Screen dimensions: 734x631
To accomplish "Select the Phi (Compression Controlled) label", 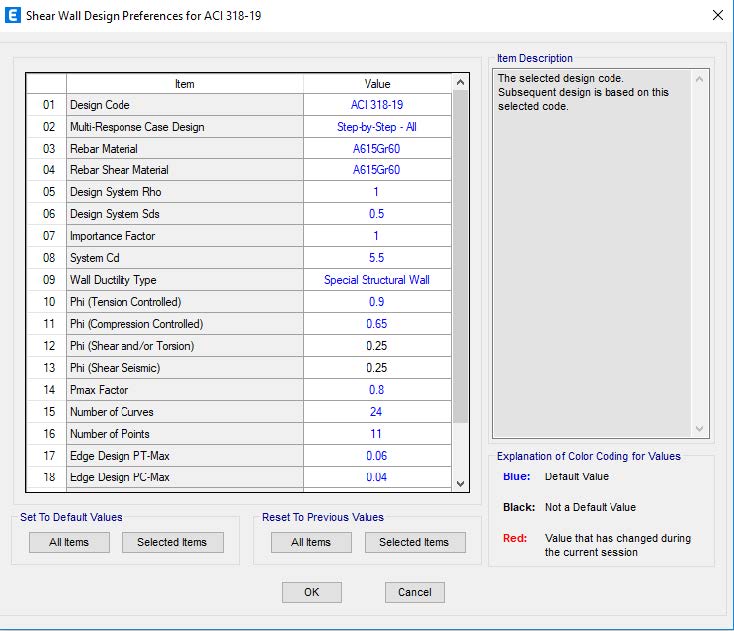I will [x=185, y=324].
